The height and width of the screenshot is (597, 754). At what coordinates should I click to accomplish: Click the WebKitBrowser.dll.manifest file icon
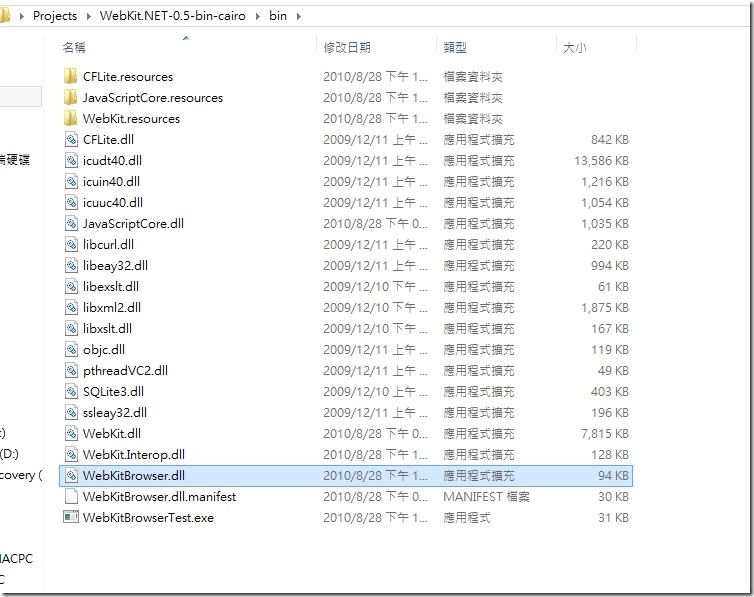[71, 496]
